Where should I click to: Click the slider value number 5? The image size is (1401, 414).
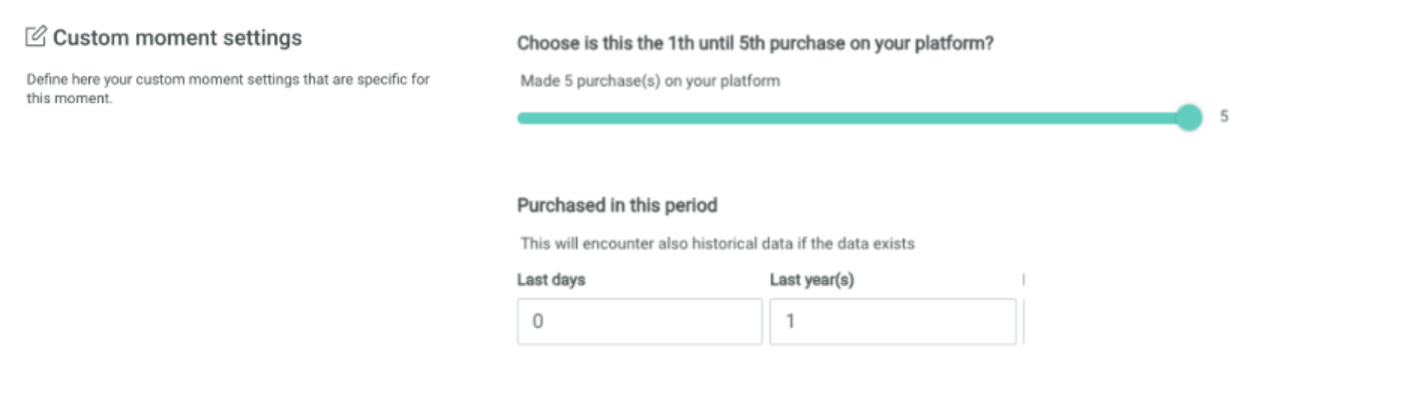[x=1224, y=117]
